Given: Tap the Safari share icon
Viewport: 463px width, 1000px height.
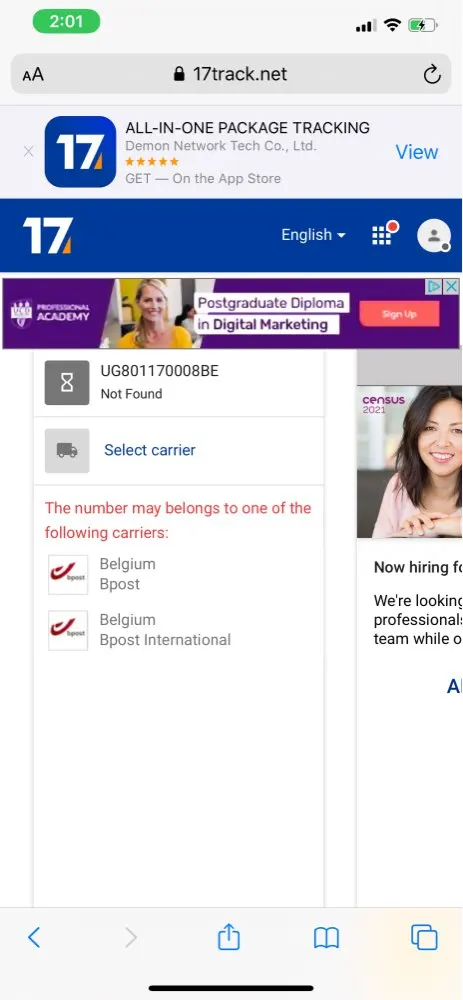Looking at the screenshot, I should 229,938.
